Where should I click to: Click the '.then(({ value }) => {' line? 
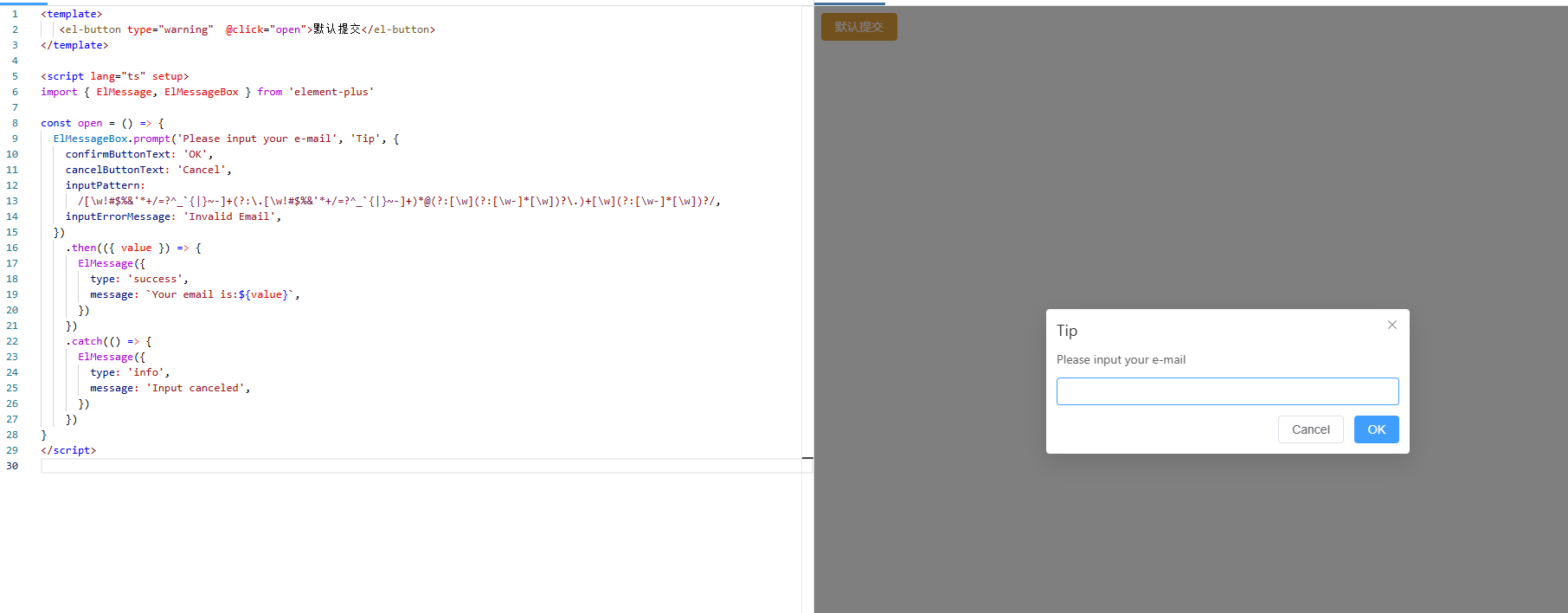click(x=133, y=248)
